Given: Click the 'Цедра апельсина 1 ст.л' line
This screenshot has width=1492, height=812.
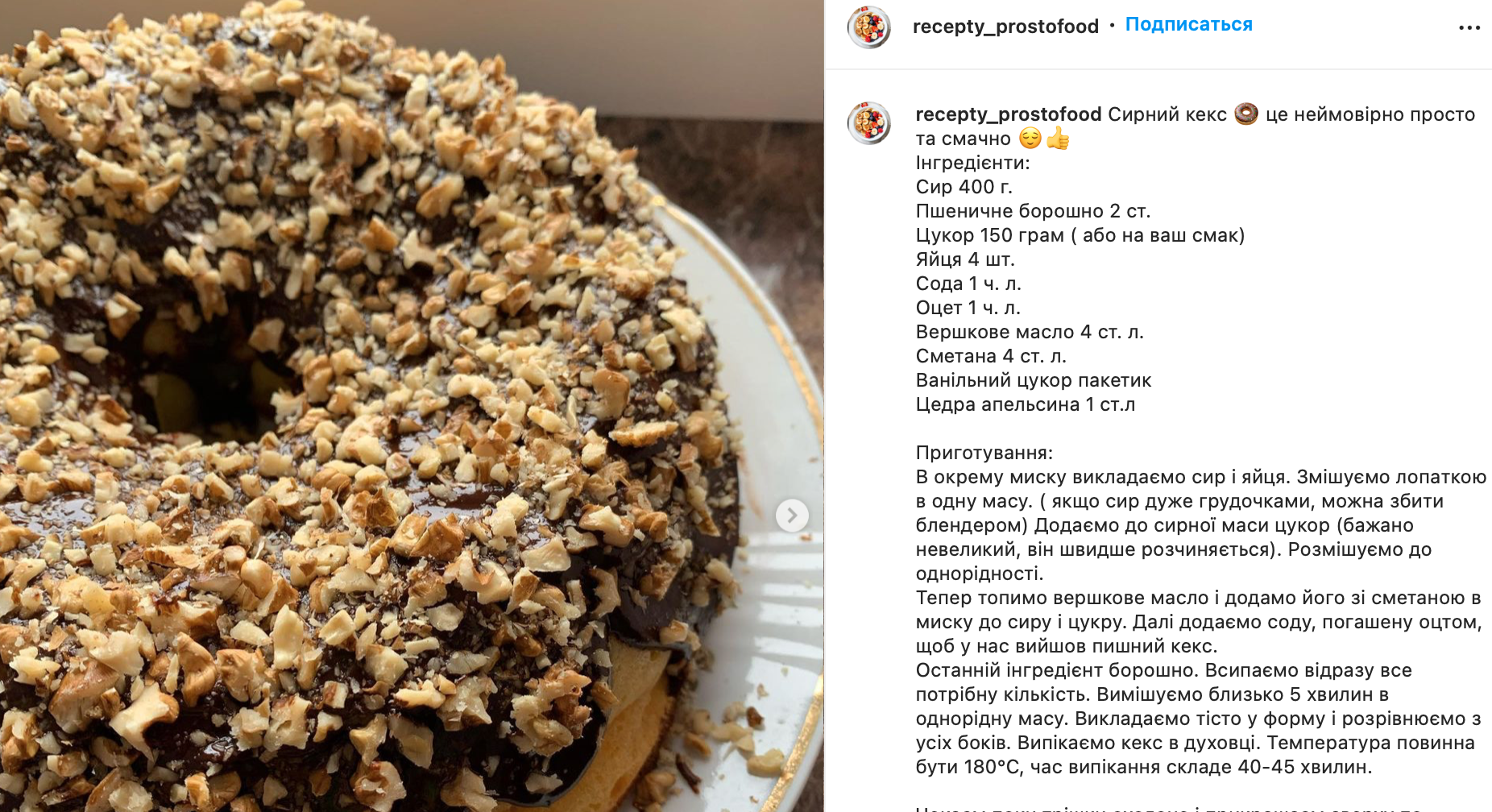Looking at the screenshot, I should click(x=1026, y=404).
